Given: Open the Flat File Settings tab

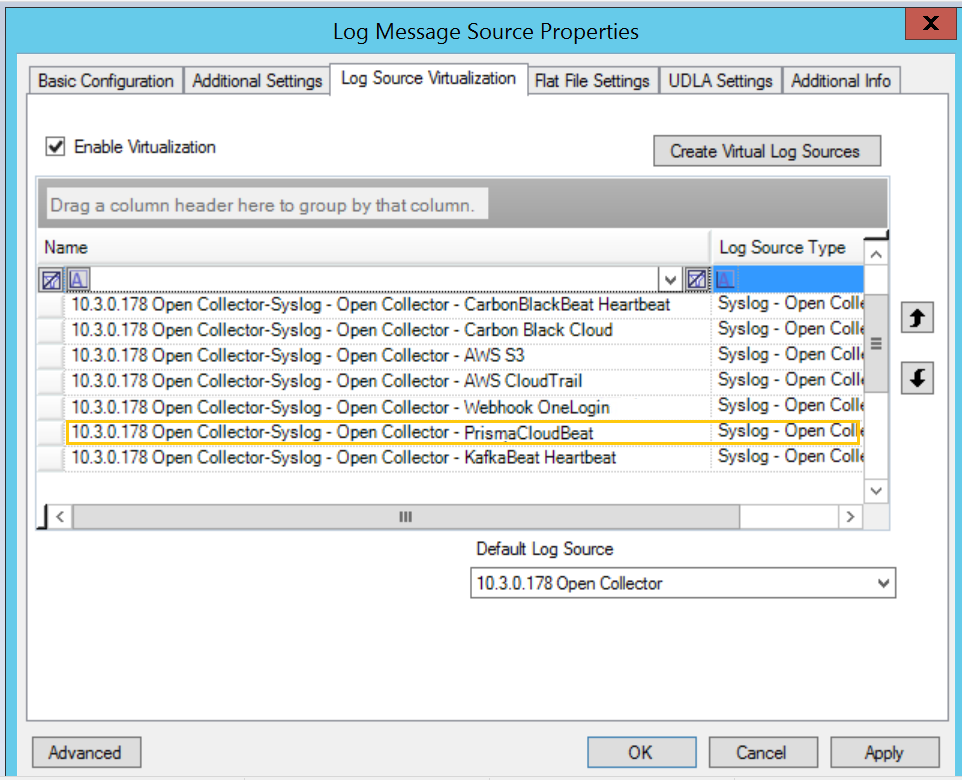Looking at the screenshot, I should click(592, 81).
